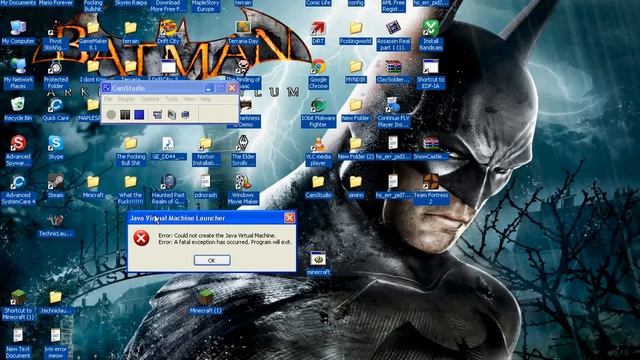Viewport: 640px width, 360px height.
Task: Select the DiRT shortcut icon
Action: pyautogui.click(x=318, y=33)
